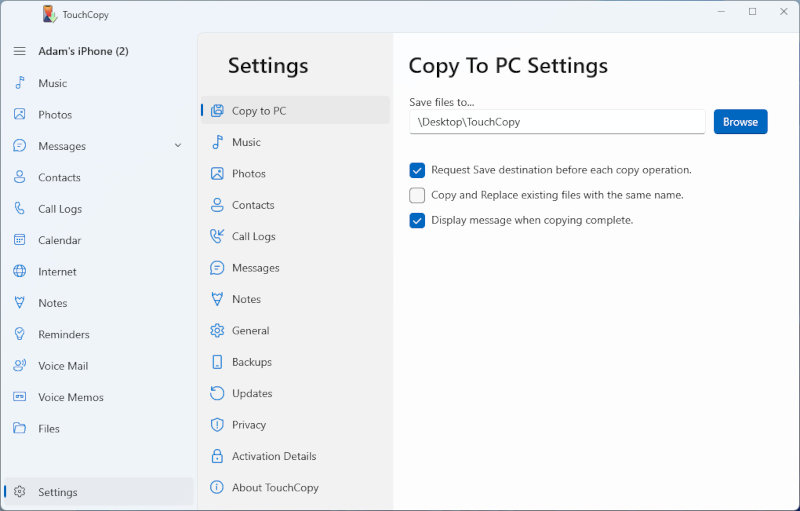Click Adam's iPhone (2) device name
Viewport: 800px width, 511px height.
click(x=83, y=51)
